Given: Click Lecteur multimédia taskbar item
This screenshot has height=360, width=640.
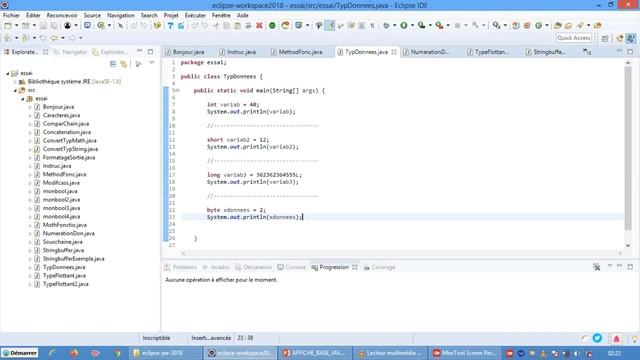Looking at the screenshot, I should tap(390, 353).
